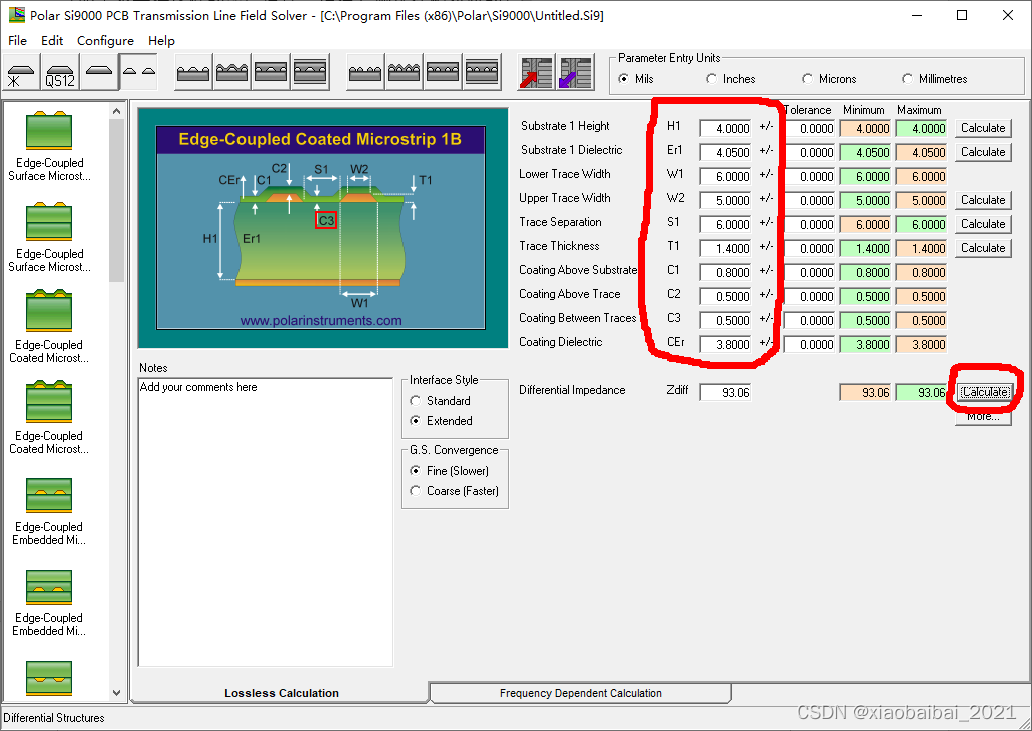Open the www.polarinstruments.com link in diagram
This screenshot has width=1032, height=731.
pyautogui.click(x=321, y=320)
